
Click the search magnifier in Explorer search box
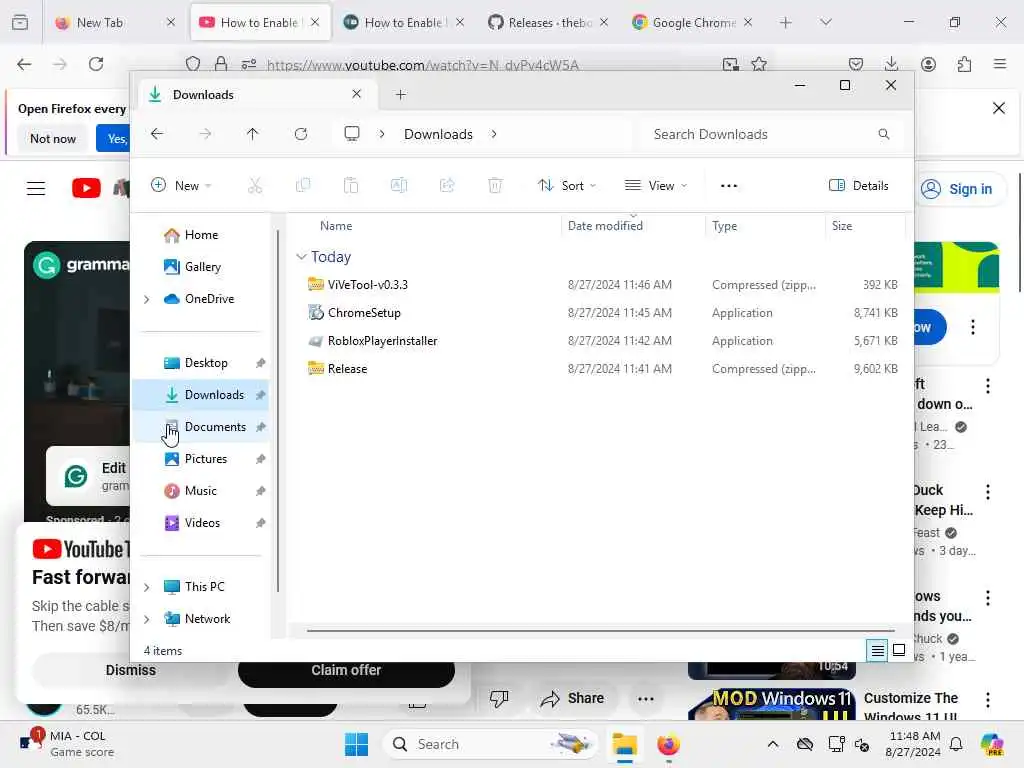(x=884, y=134)
